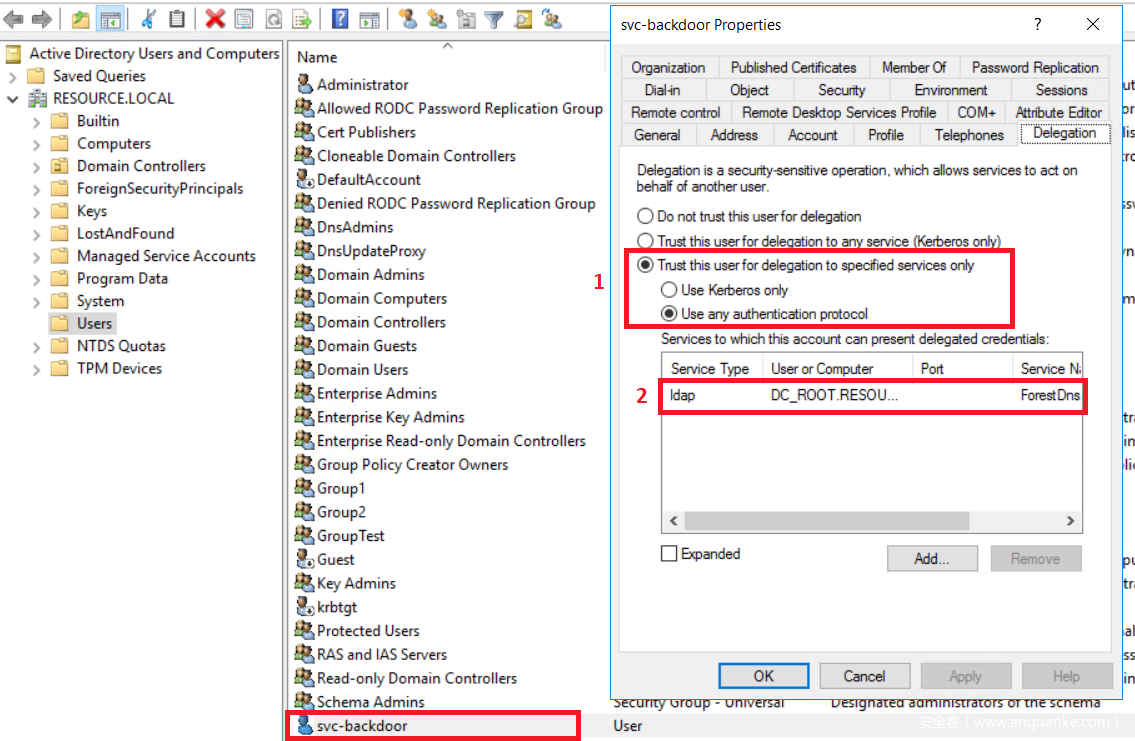Expand the Builtin container
This screenshot has height=741, width=1135.
[36, 122]
